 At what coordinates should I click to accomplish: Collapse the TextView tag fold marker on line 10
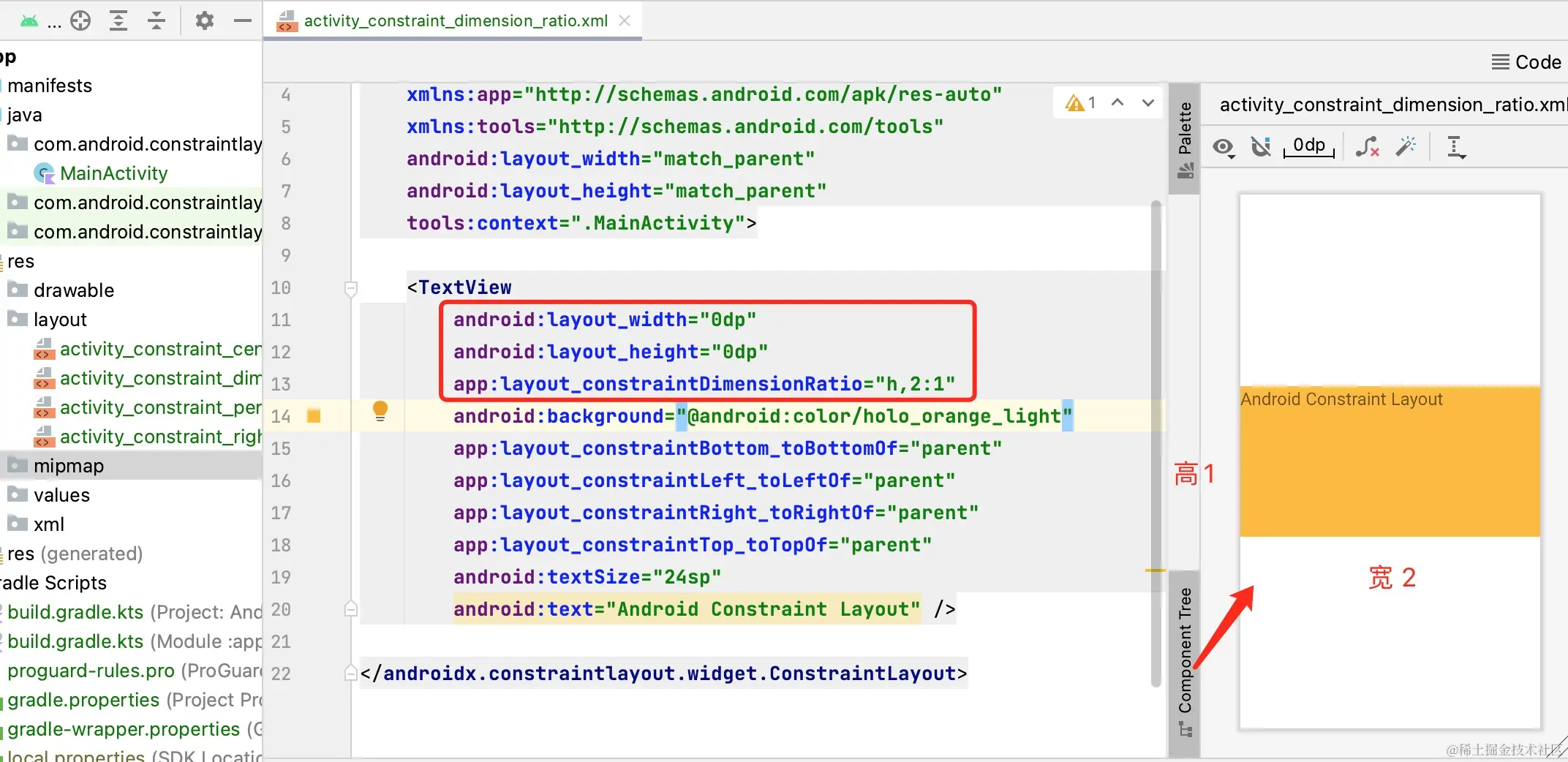coord(351,289)
